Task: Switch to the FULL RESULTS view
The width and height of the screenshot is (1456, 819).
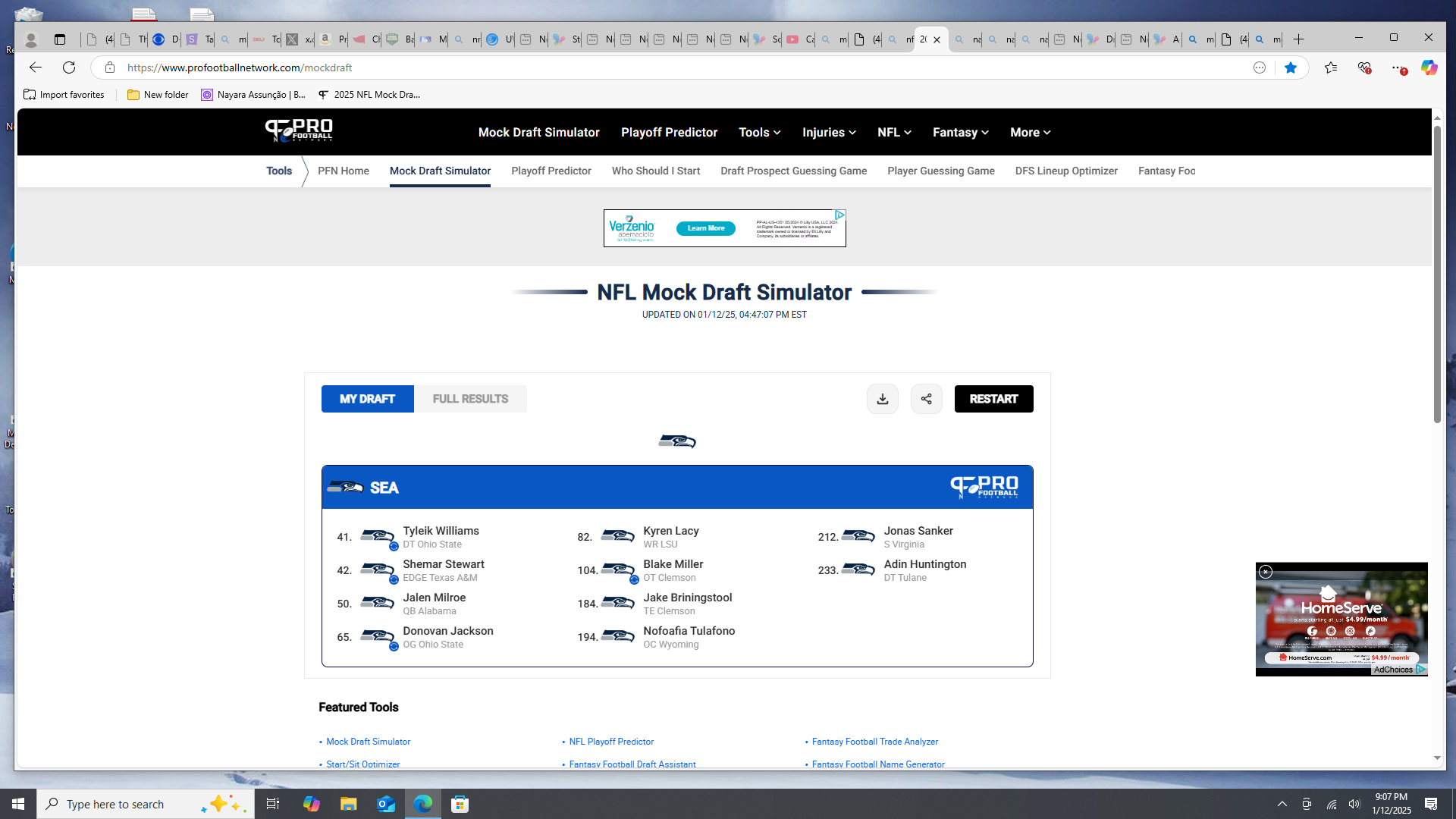Action: pos(470,399)
